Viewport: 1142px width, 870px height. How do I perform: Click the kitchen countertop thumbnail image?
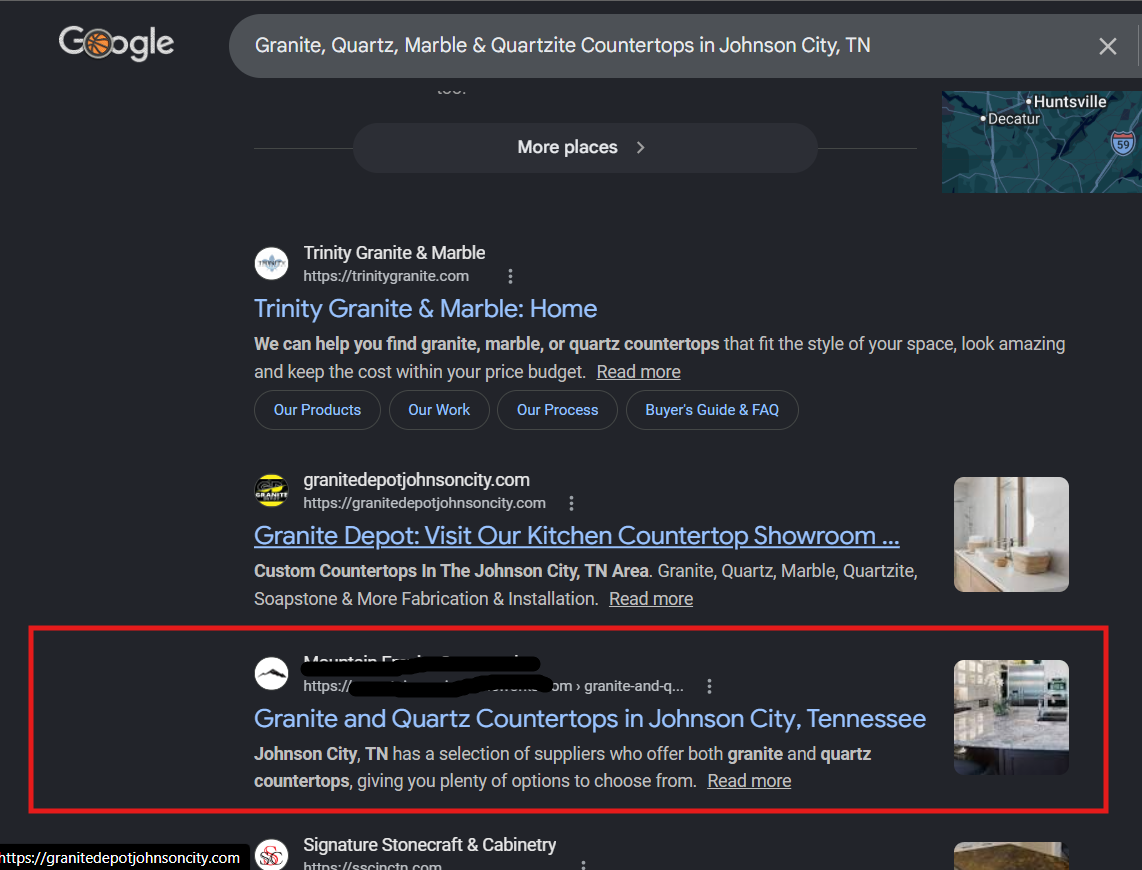[x=1011, y=717]
